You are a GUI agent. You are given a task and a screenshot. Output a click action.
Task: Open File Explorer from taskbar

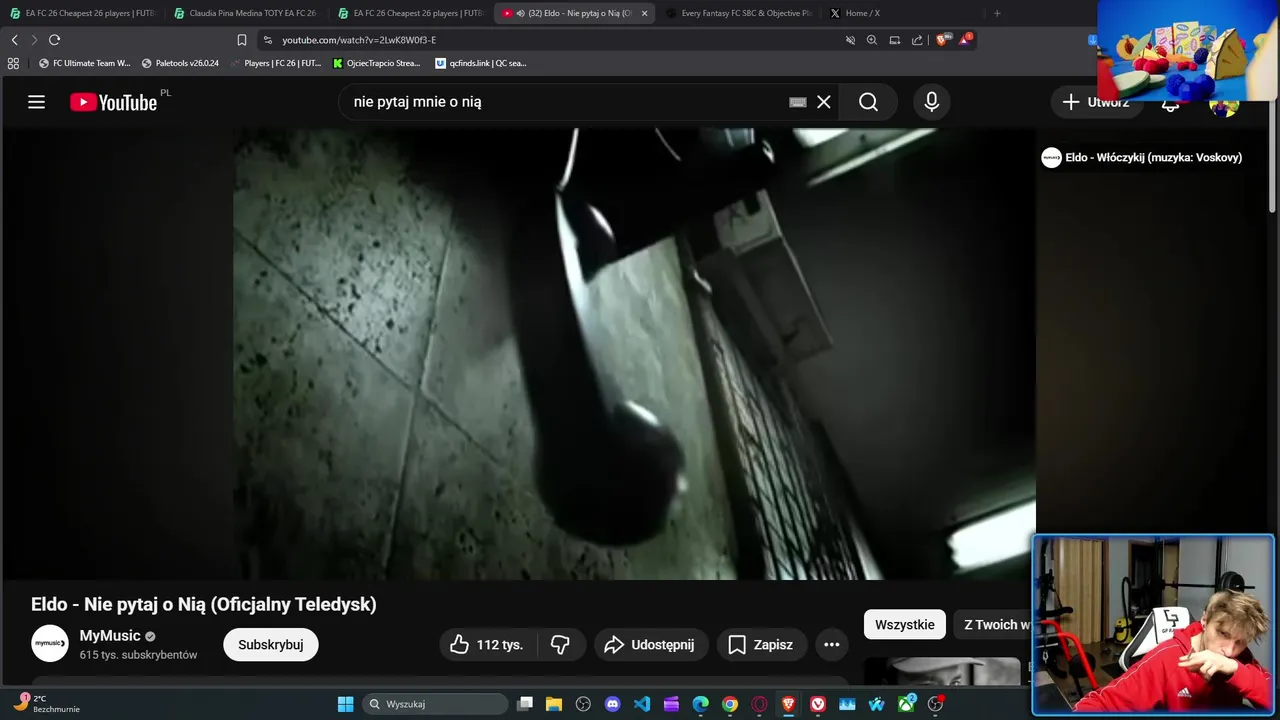click(x=554, y=704)
